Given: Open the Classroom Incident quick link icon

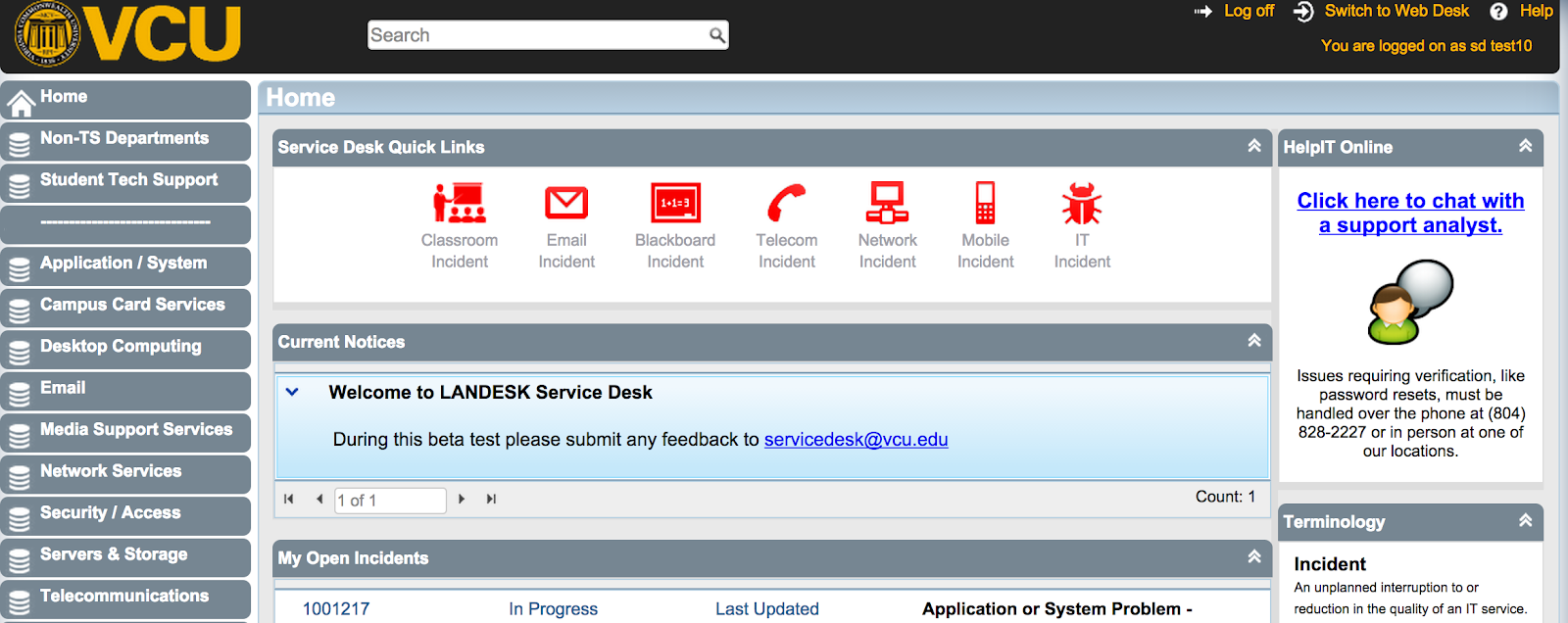Looking at the screenshot, I should [460, 203].
